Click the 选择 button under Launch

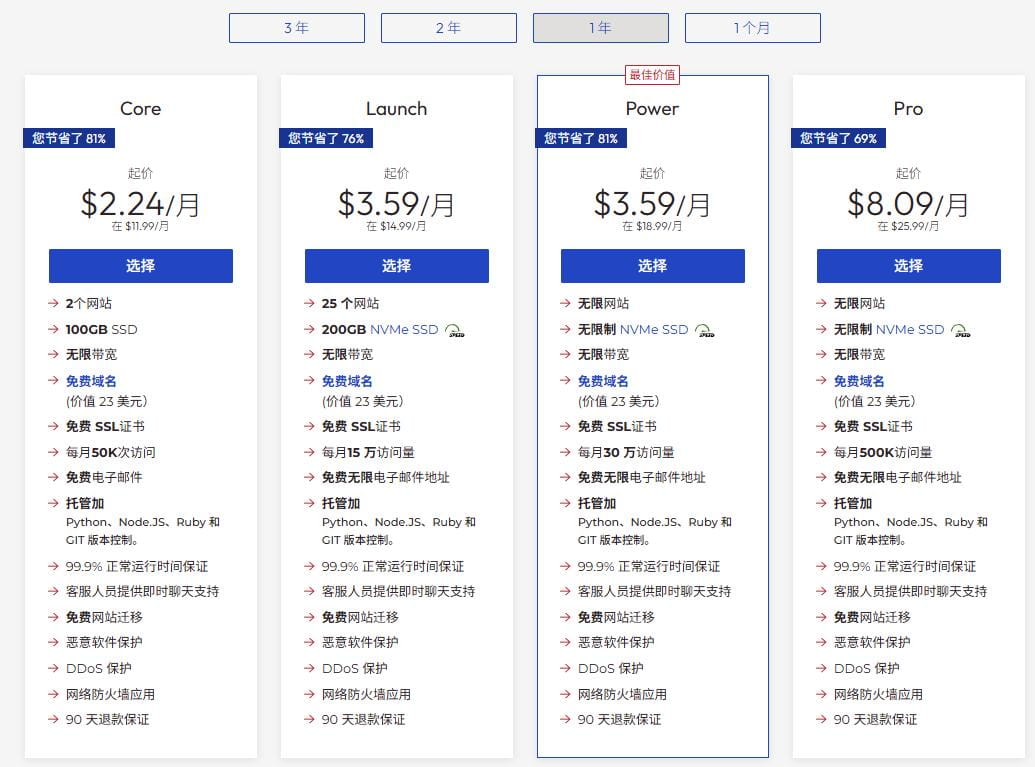[x=396, y=266]
